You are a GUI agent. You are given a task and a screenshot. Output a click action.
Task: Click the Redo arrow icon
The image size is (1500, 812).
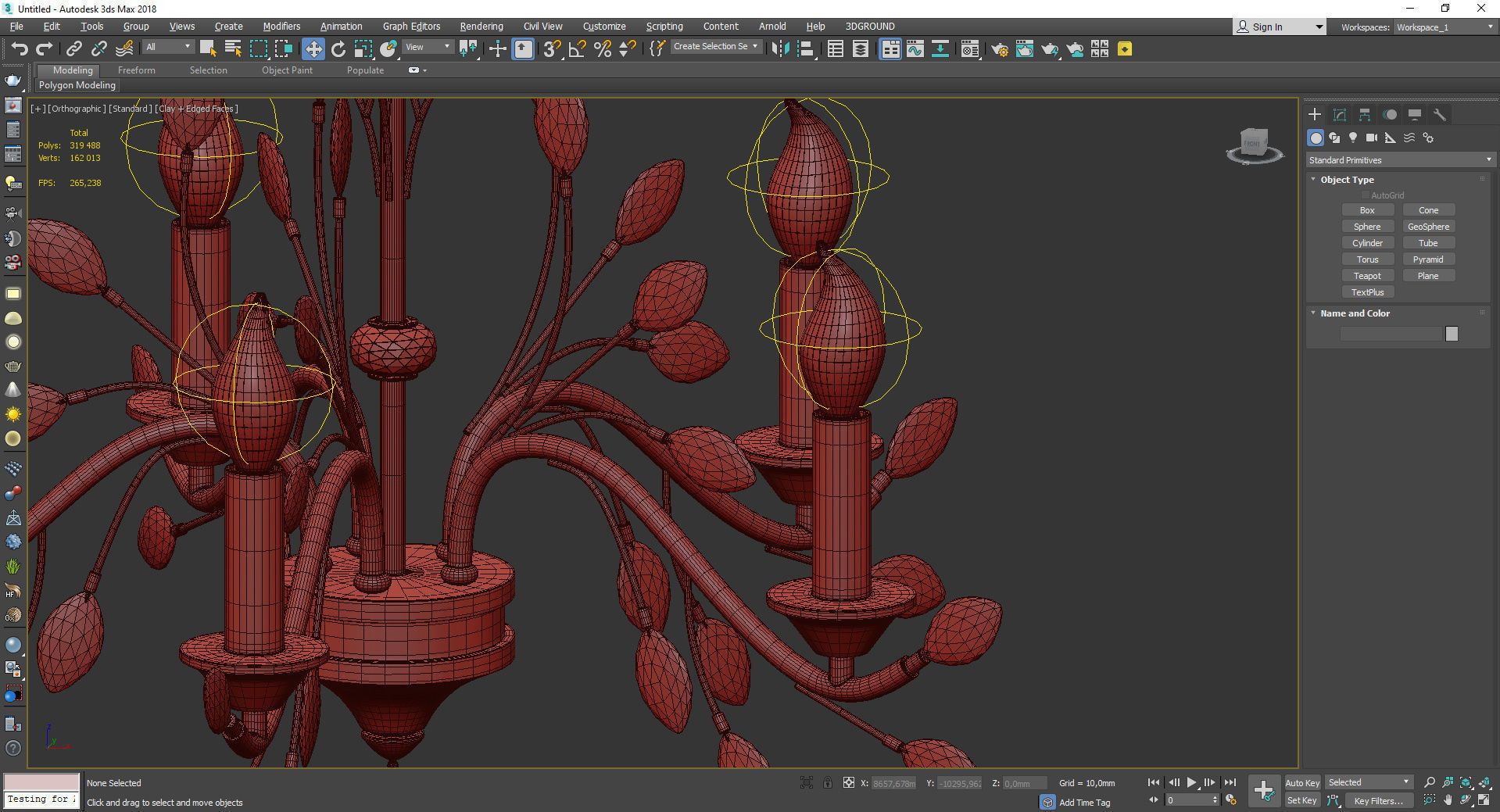click(45, 48)
